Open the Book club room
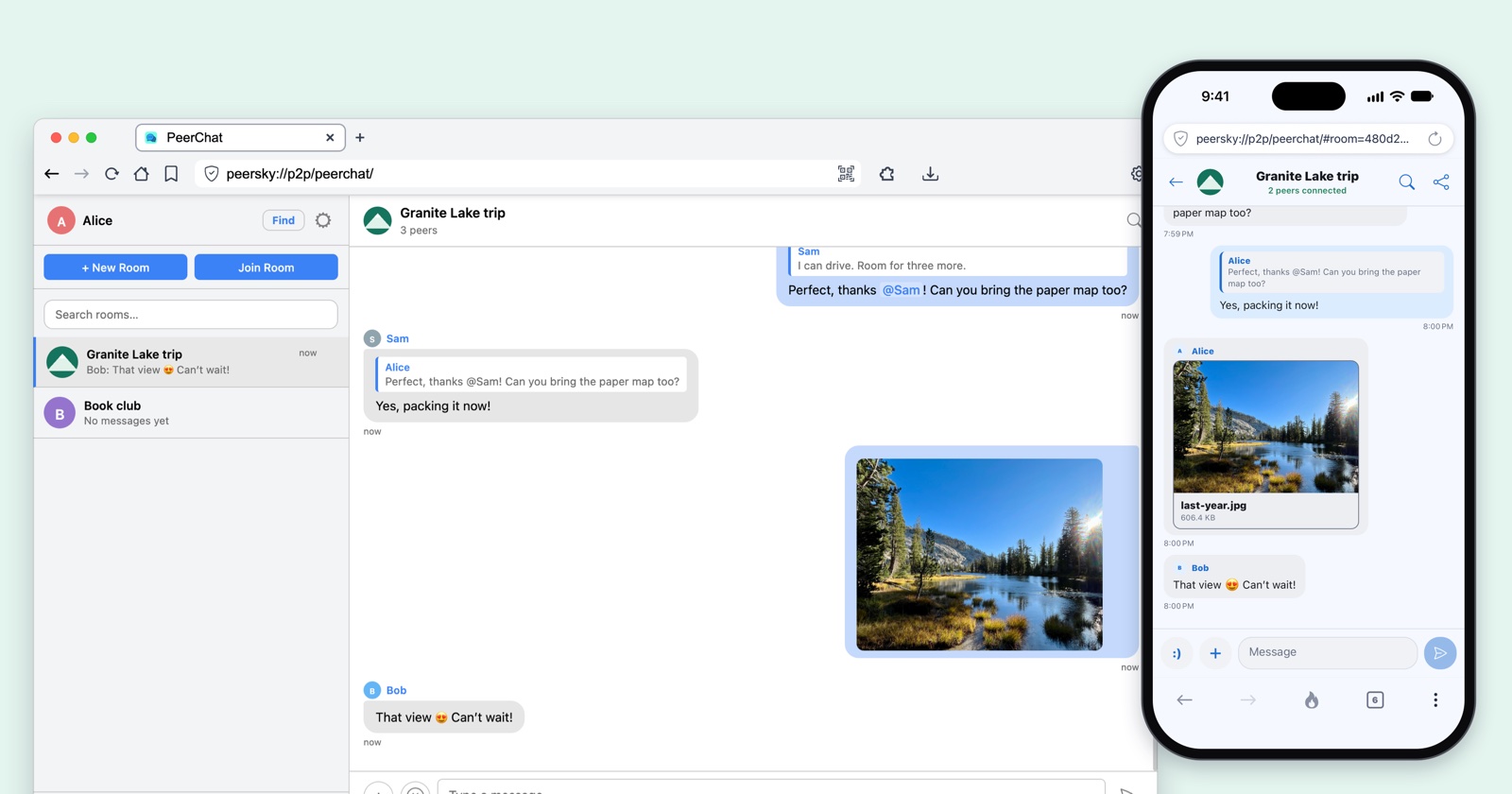 click(192, 413)
